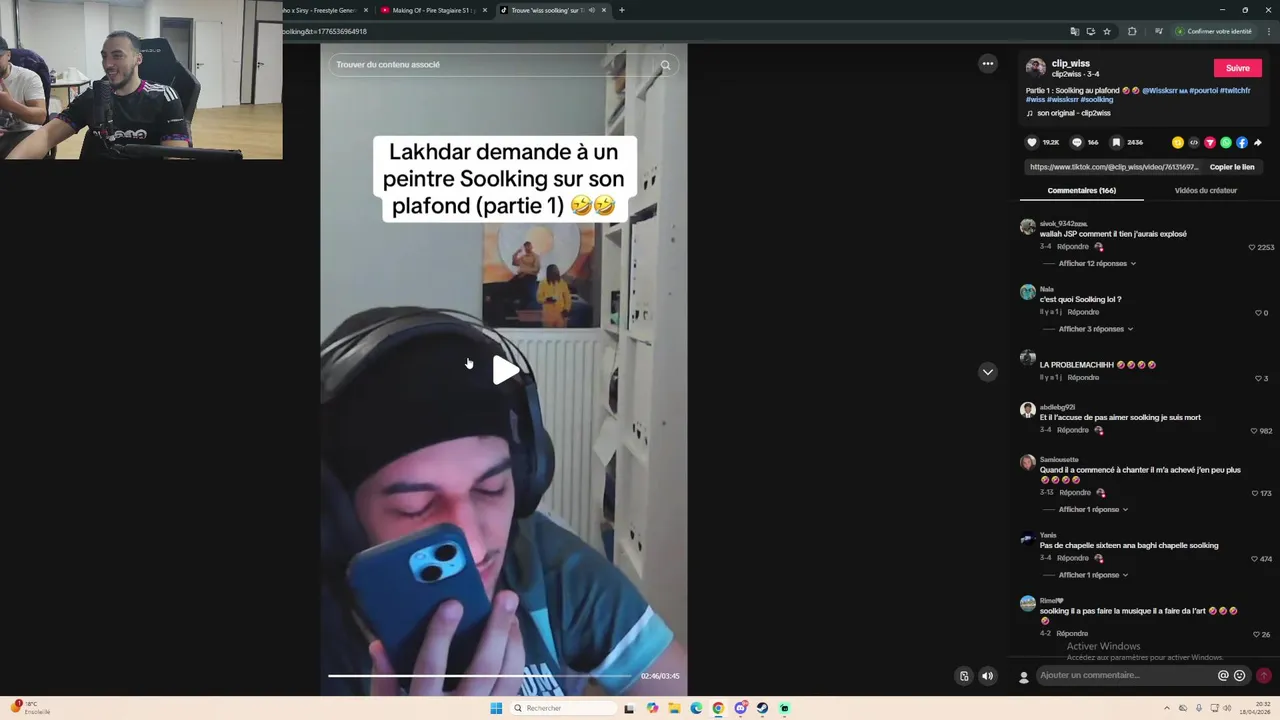Insert a mention with the @ icon
Screen dimensions: 1280x720
coord(1223,675)
